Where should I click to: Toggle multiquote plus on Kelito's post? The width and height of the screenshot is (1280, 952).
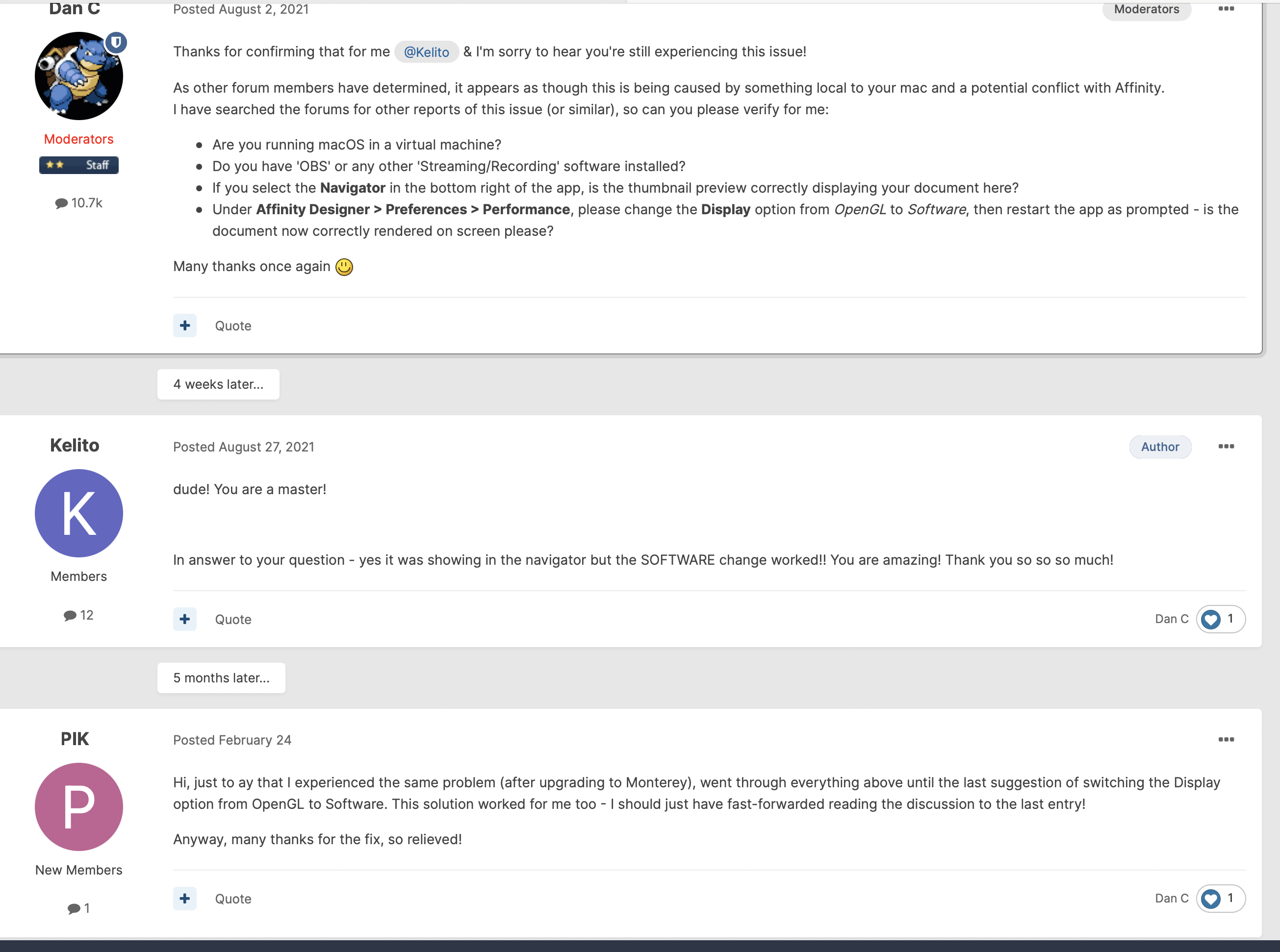tap(184, 619)
